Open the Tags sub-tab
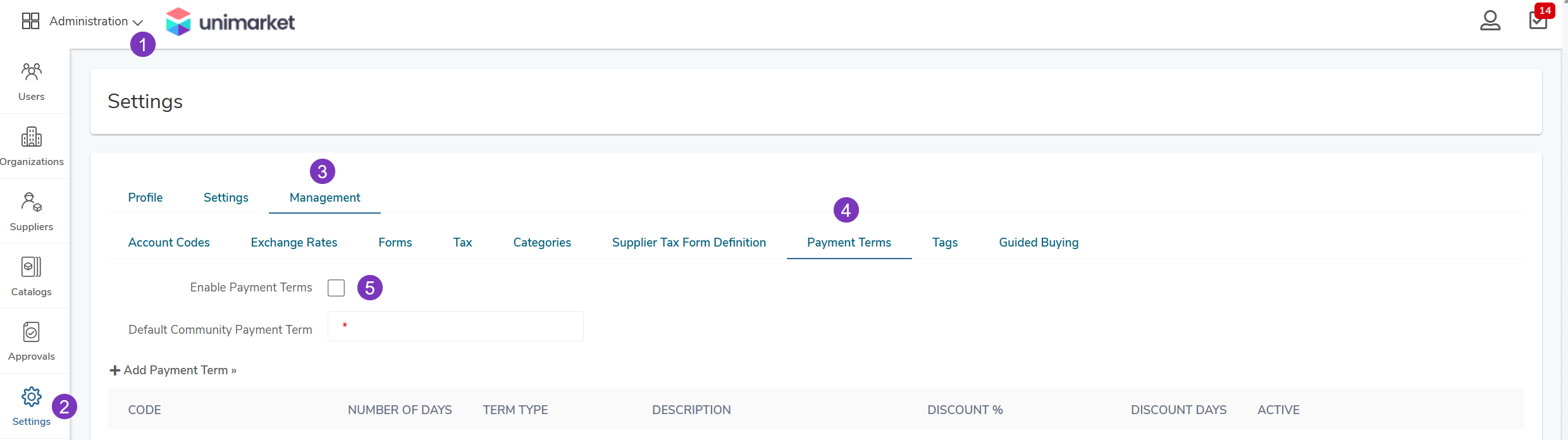Screen dimensions: 1568x440 point(945,243)
